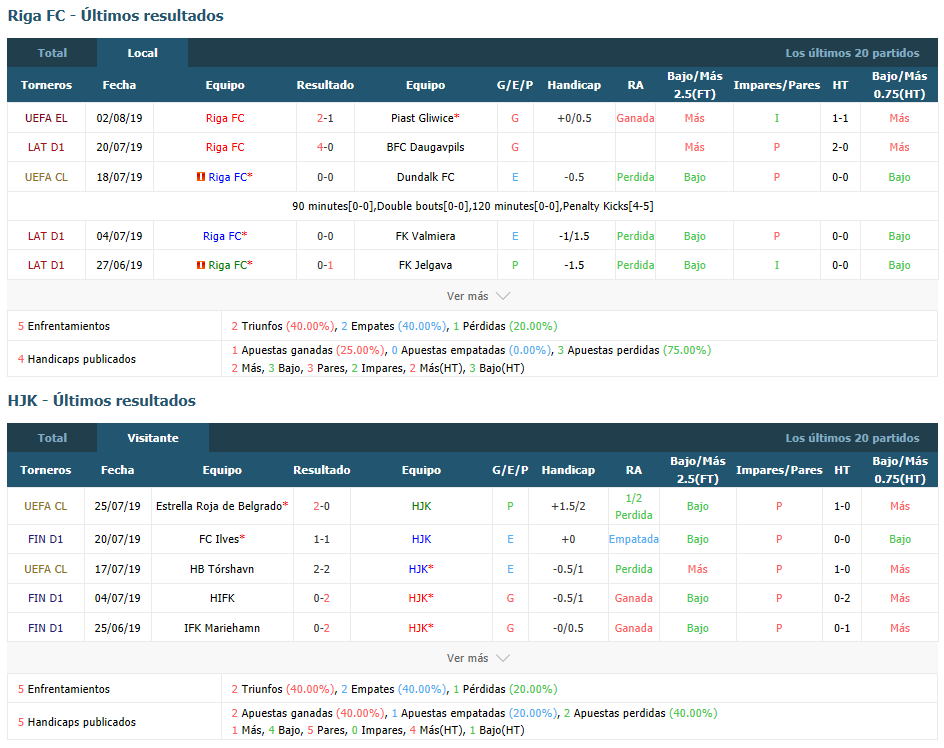Click Riga FC team name in 02/08/19 row
Viewport: 944px width, 748px height.
[x=225, y=118]
